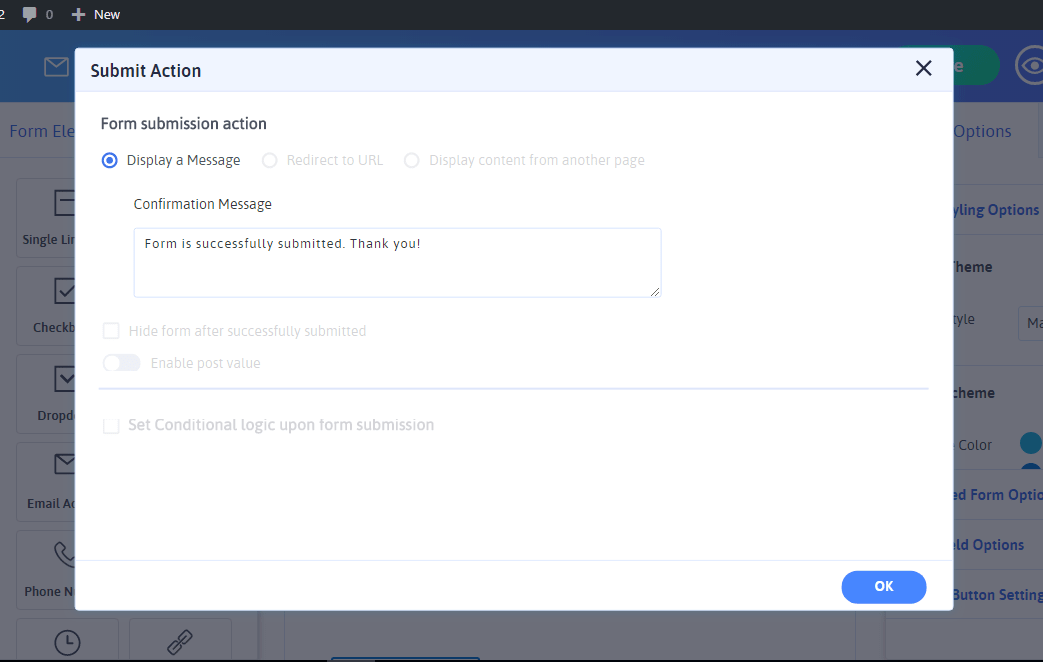The width and height of the screenshot is (1043, 662).
Task: Toggle the Enable post value switch
Action: pos(122,363)
